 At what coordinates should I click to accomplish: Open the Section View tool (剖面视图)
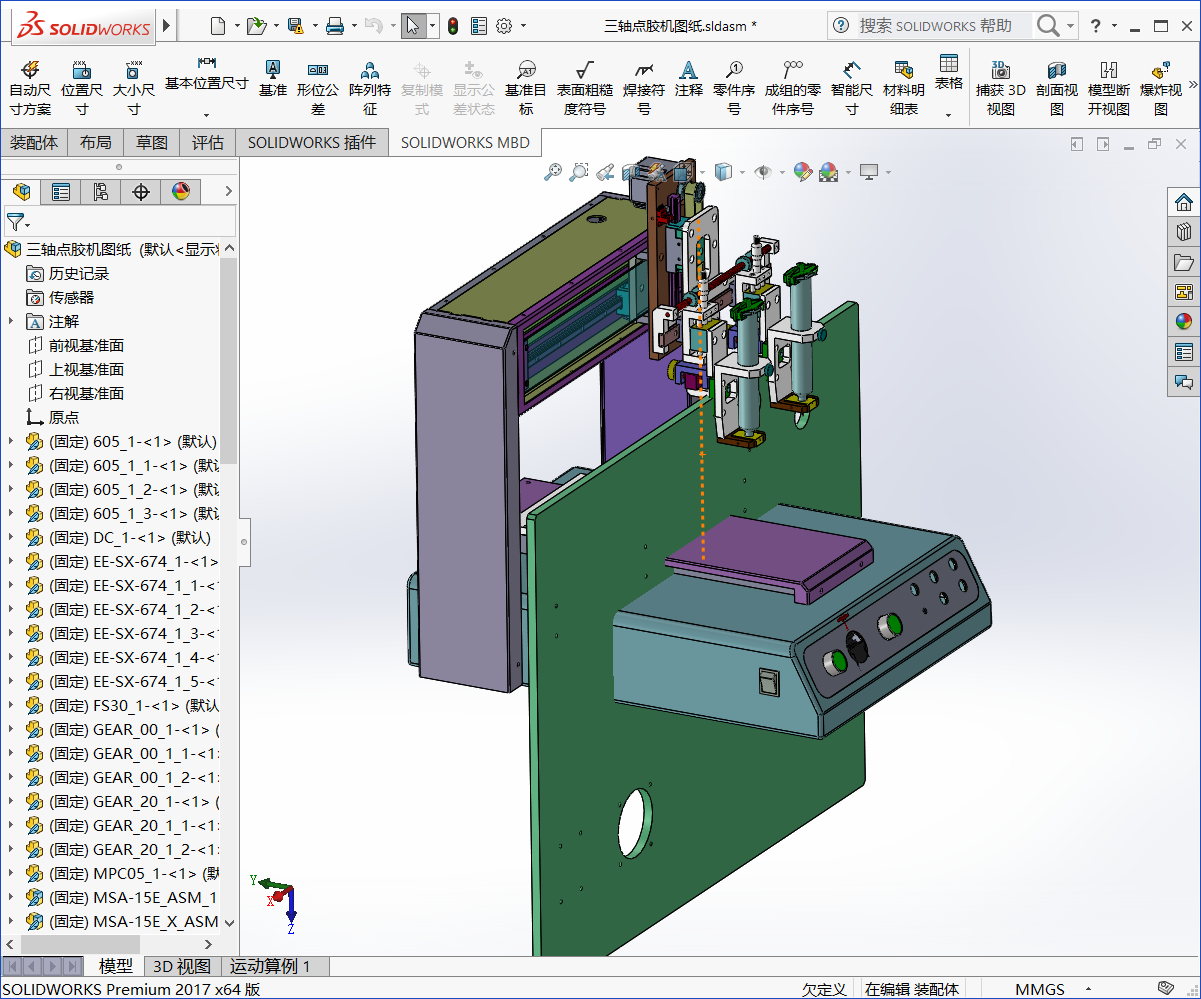click(1057, 87)
